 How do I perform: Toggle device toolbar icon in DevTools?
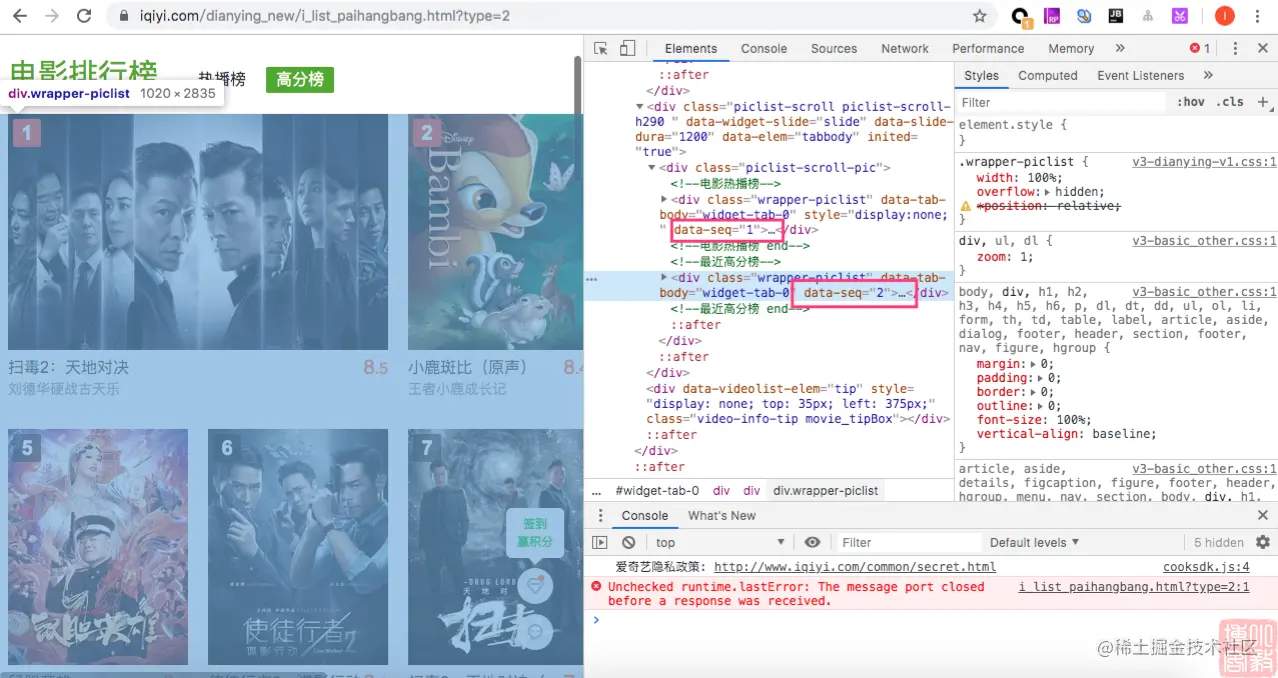(627, 48)
